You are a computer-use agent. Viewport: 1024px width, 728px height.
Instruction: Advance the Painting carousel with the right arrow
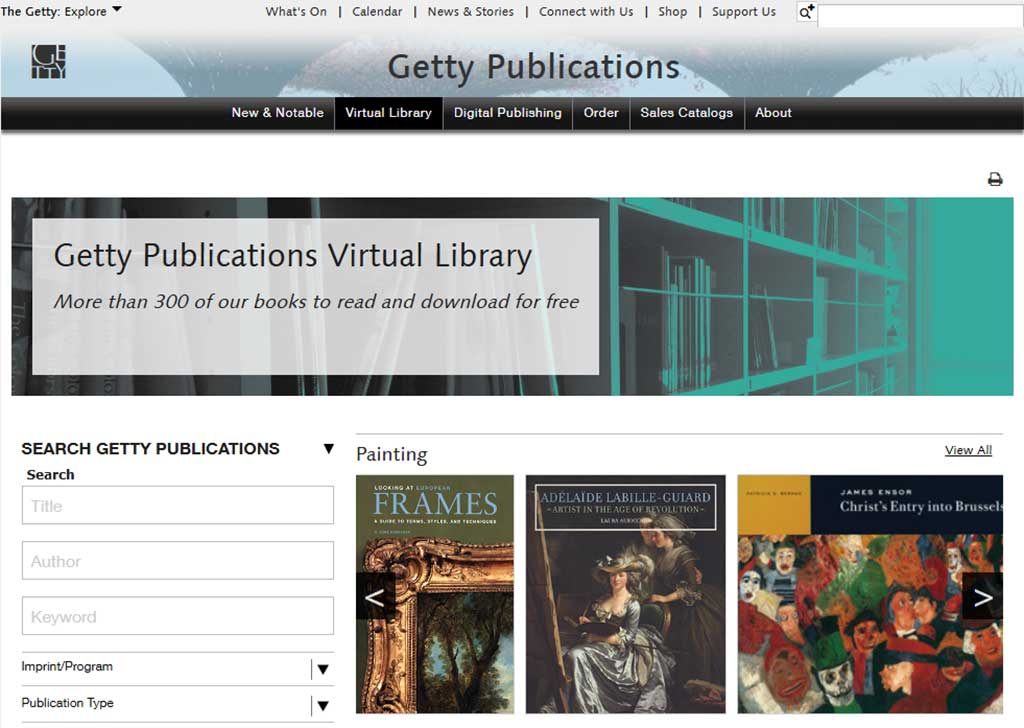pyautogui.click(x=982, y=596)
